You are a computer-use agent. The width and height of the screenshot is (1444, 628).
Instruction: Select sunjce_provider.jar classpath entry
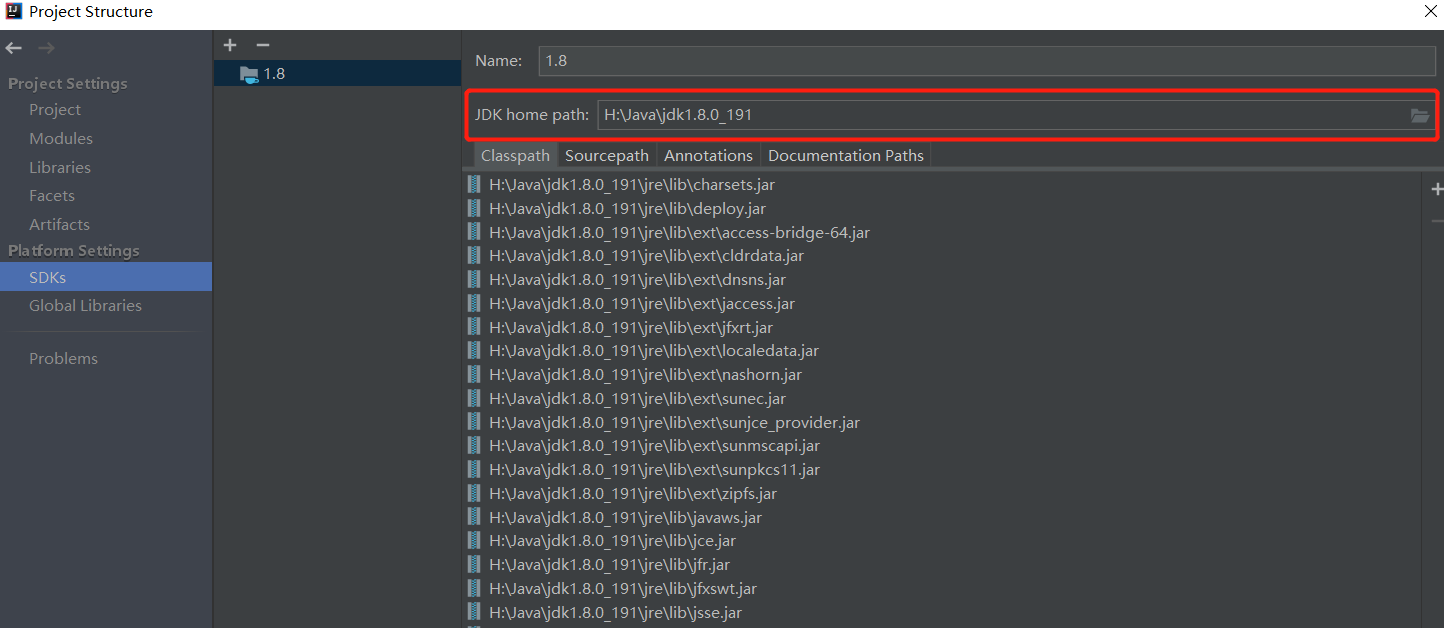click(674, 423)
